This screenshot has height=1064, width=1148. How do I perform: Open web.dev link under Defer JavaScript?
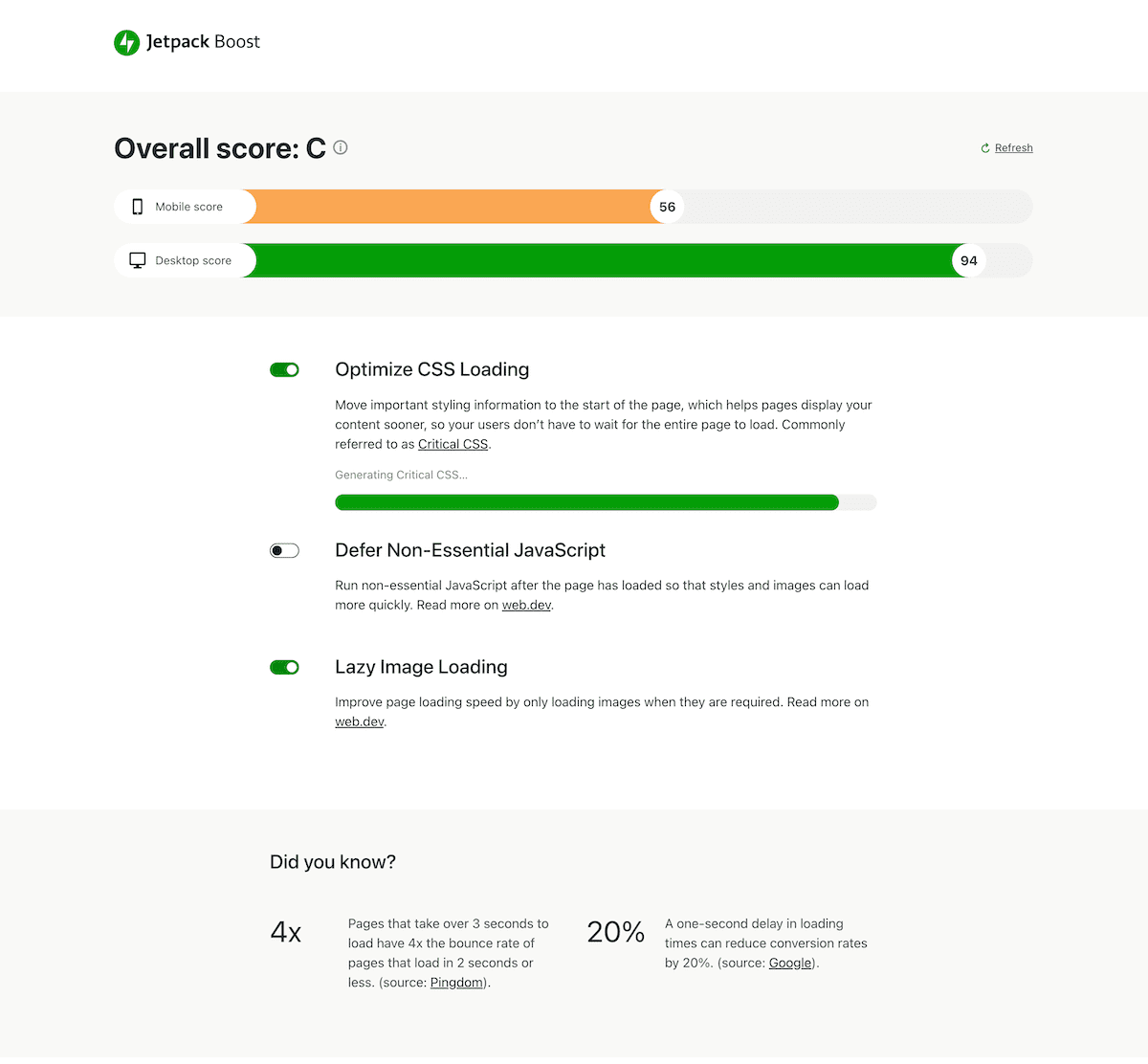526,605
